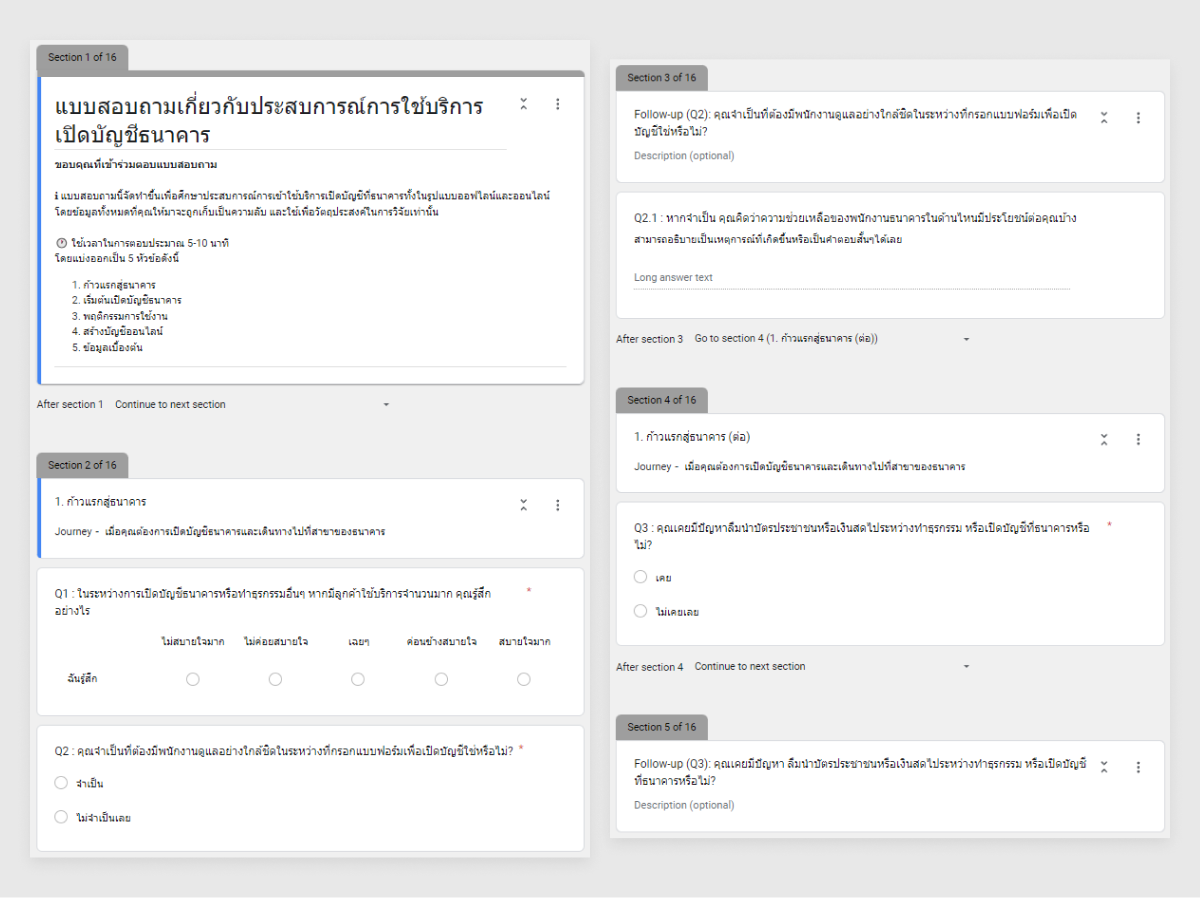The width and height of the screenshot is (1200, 898).
Task: Open Section 1 three-dot more options menu
Action: pos(558,104)
